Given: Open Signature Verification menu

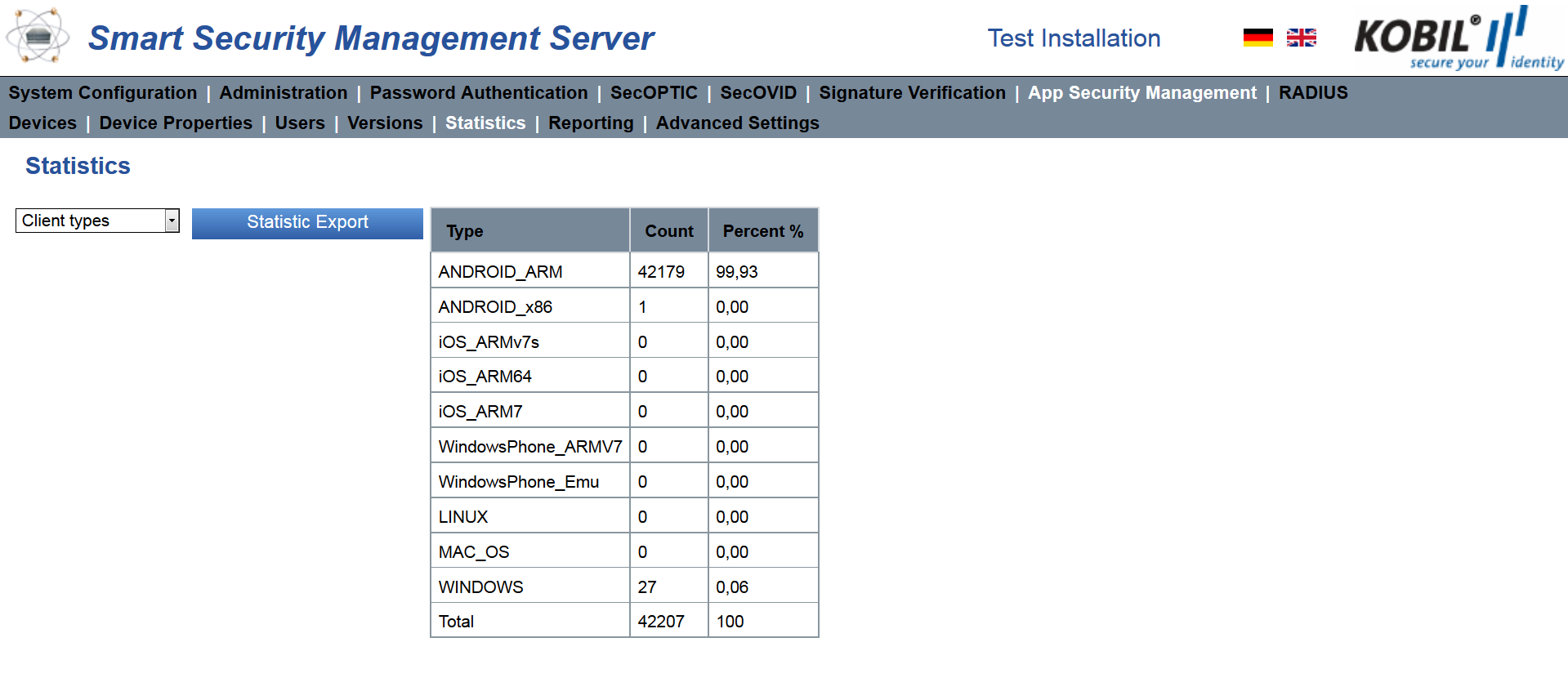Looking at the screenshot, I should (x=912, y=93).
